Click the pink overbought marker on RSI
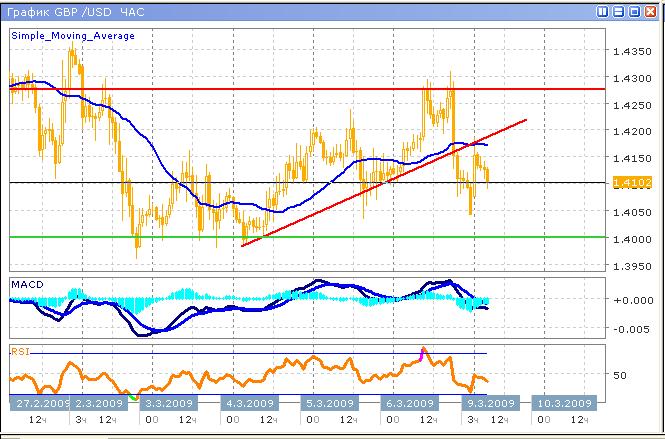The height and width of the screenshot is (439, 665). click(x=422, y=353)
